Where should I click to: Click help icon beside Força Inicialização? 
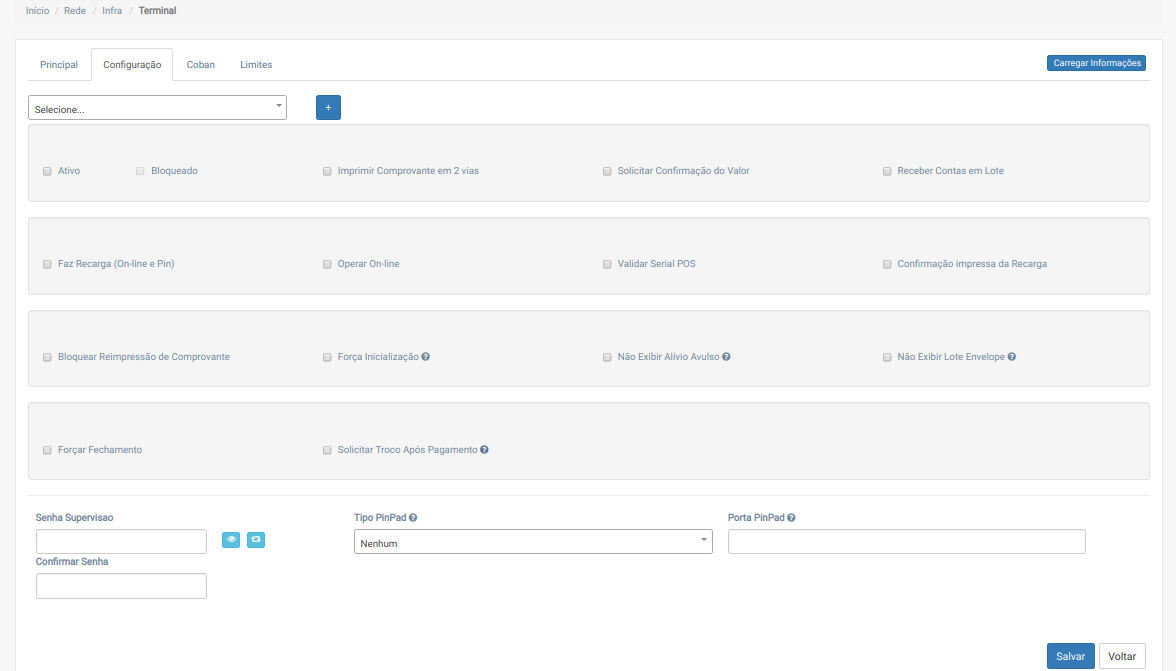pyautogui.click(x=426, y=357)
